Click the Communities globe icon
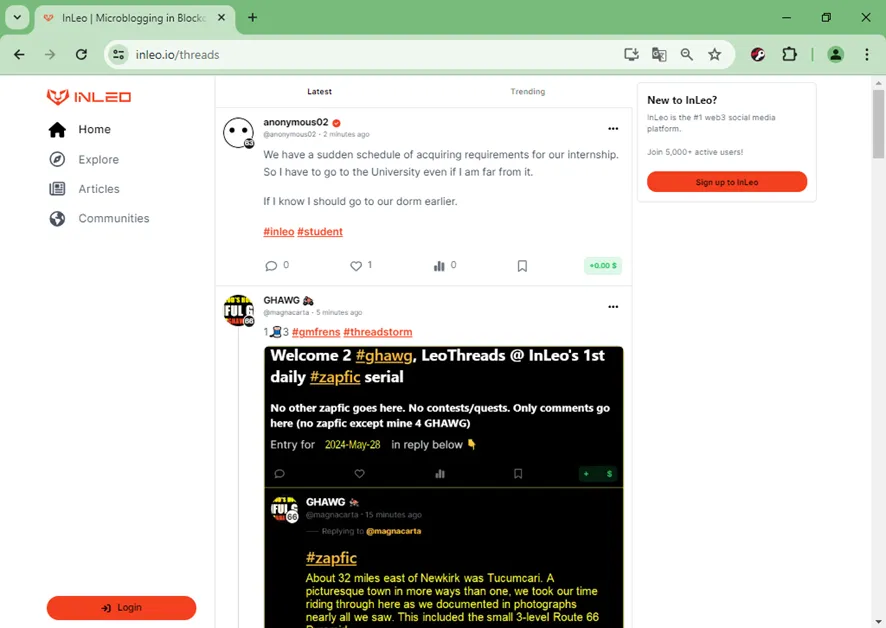Viewport: 886px width, 628px height. click(x=57, y=218)
